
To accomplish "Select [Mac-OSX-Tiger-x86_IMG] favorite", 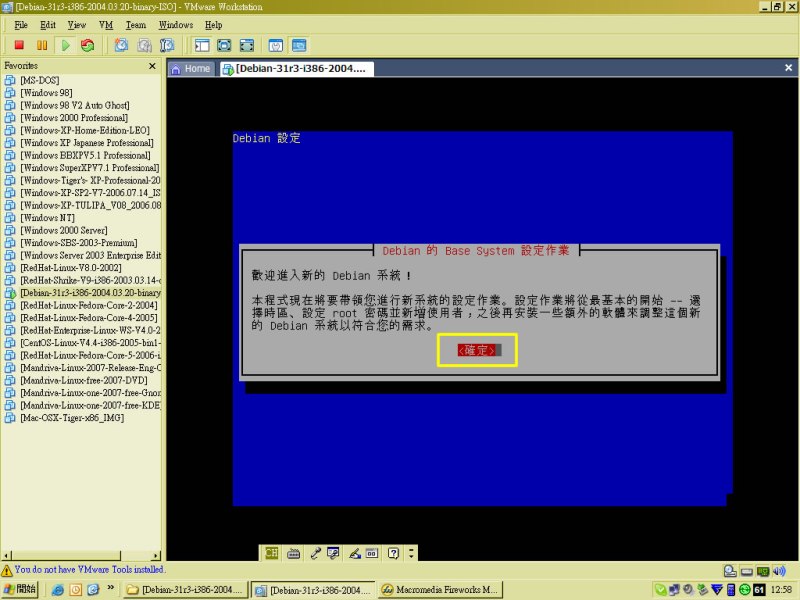I will point(72,418).
